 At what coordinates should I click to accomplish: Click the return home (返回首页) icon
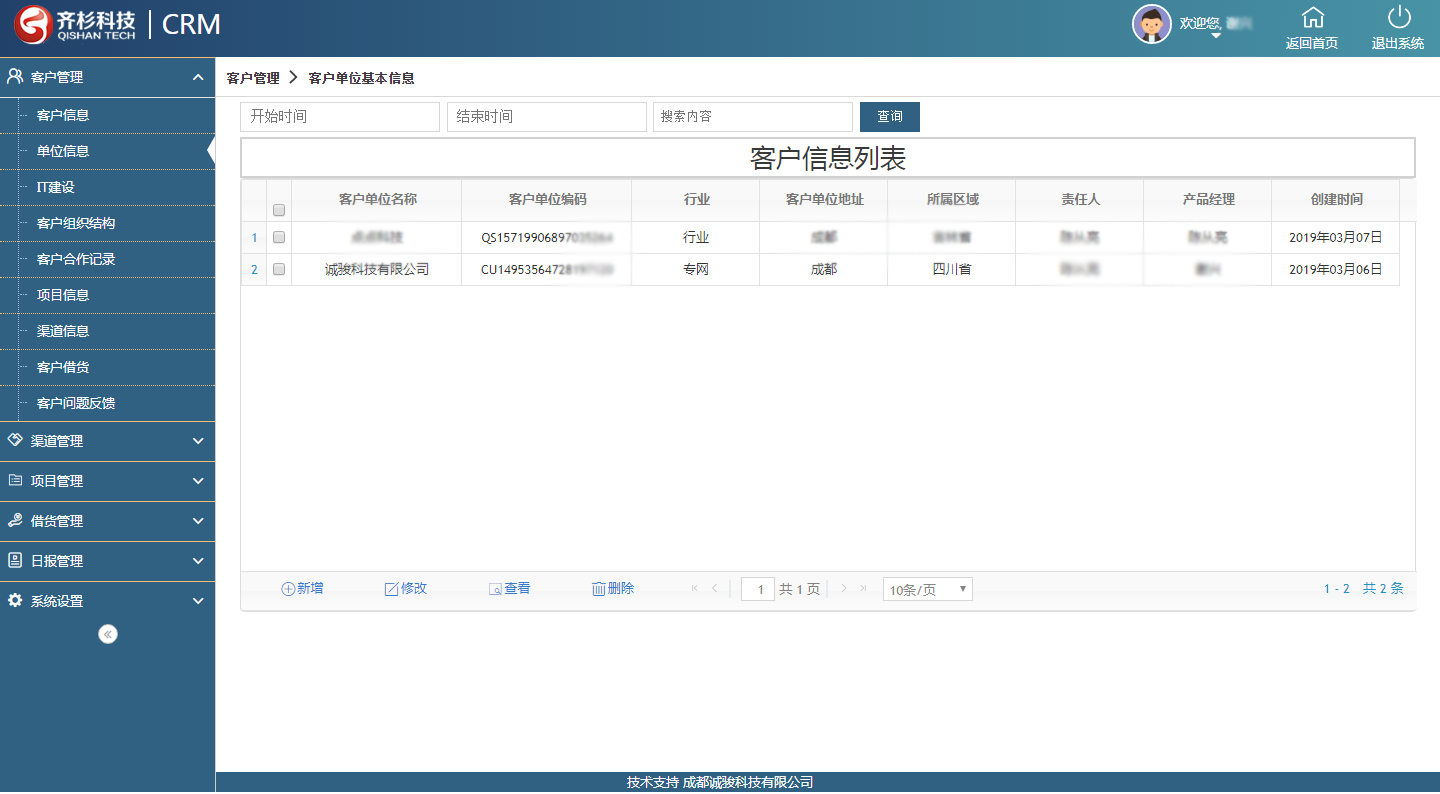(x=1312, y=18)
